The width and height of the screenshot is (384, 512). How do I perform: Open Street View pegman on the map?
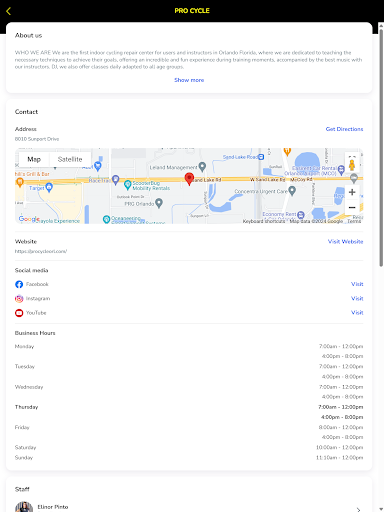coord(352,165)
